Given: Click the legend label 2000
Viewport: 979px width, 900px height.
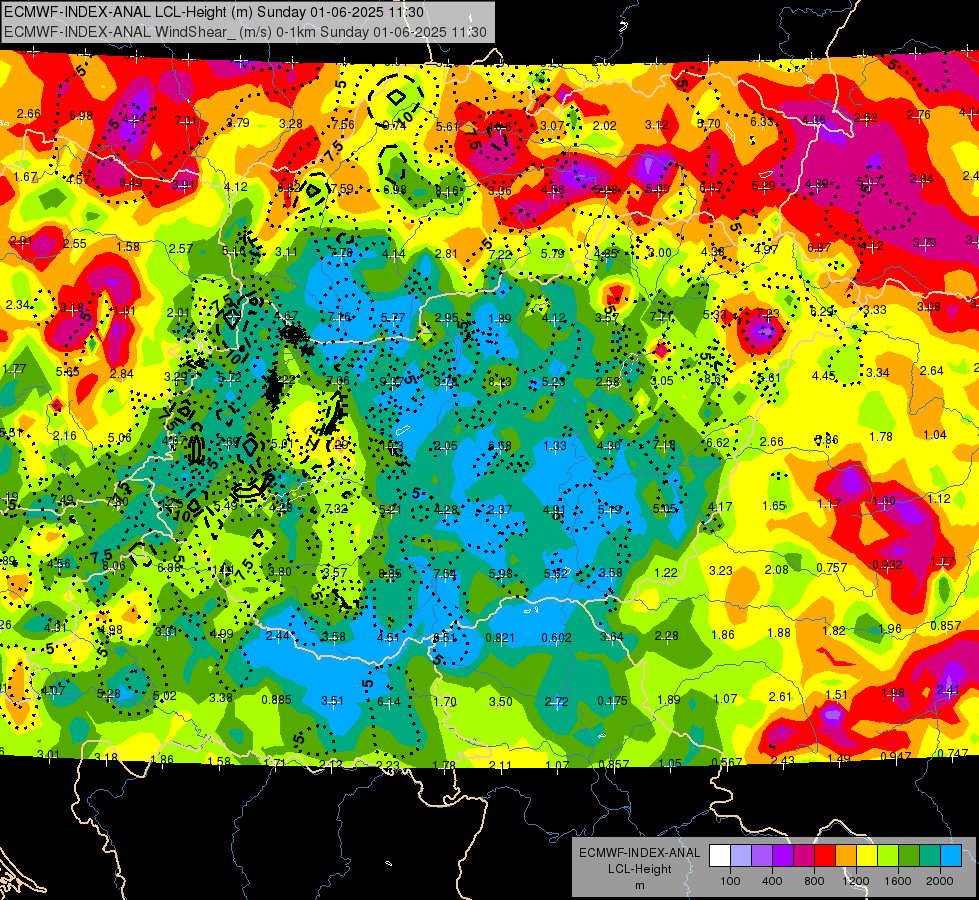Looking at the screenshot, I should (x=940, y=881).
